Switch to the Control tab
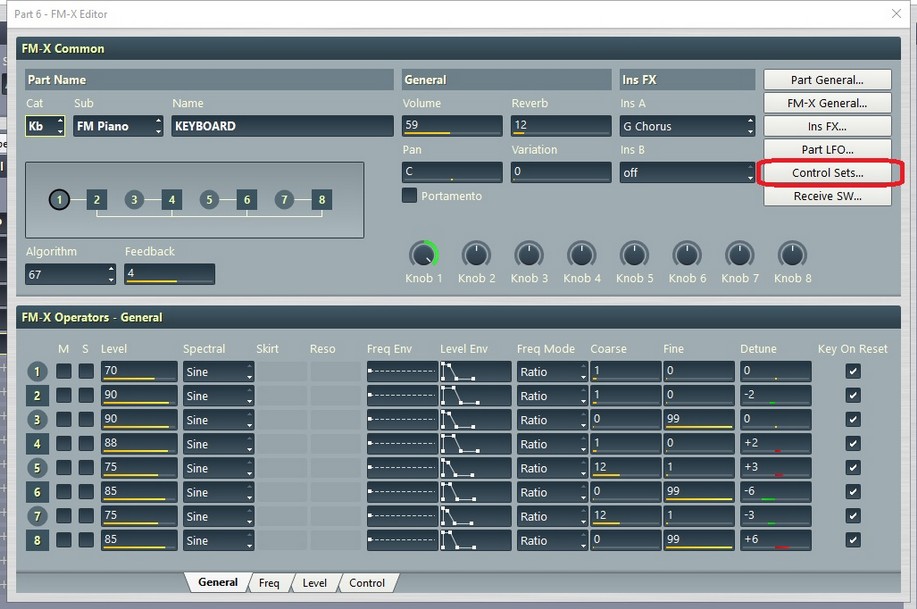This screenshot has width=917, height=609. tap(367, 583)
